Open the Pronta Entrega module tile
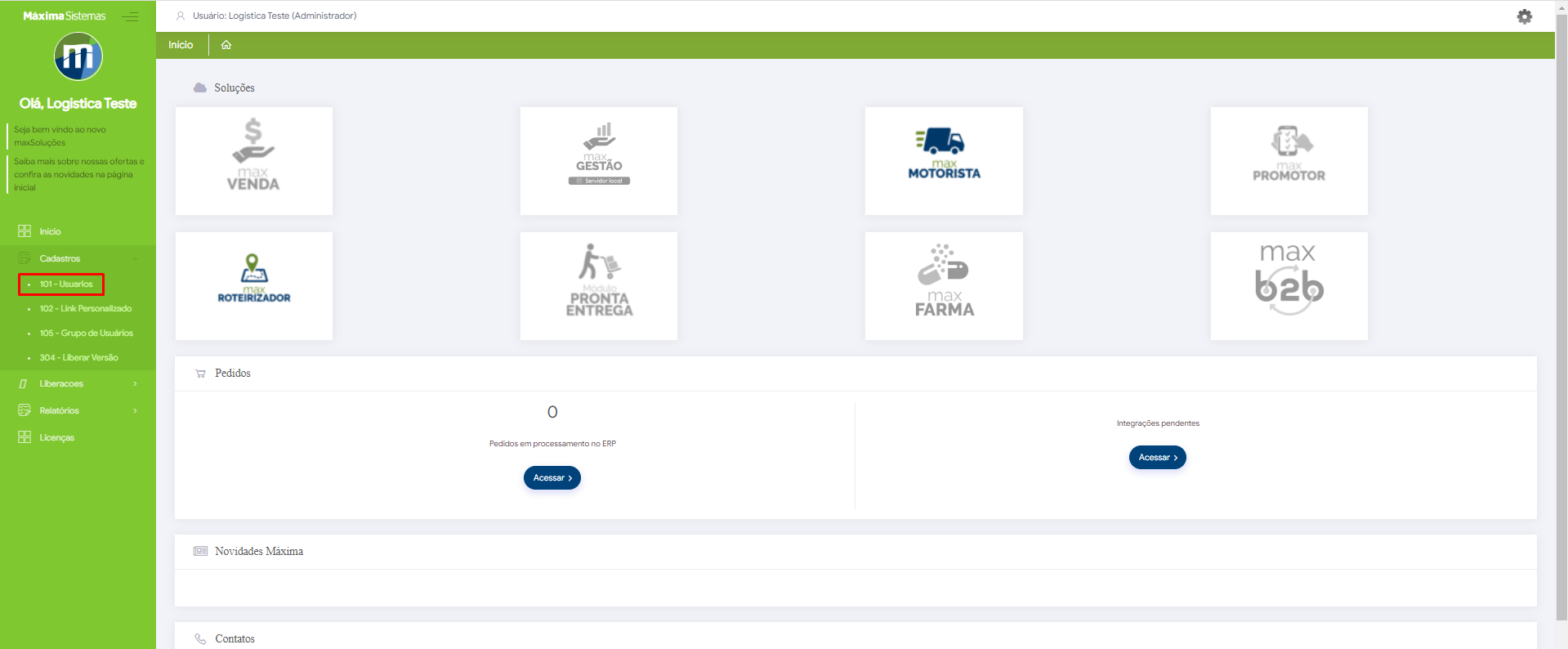 pos(599,286)
